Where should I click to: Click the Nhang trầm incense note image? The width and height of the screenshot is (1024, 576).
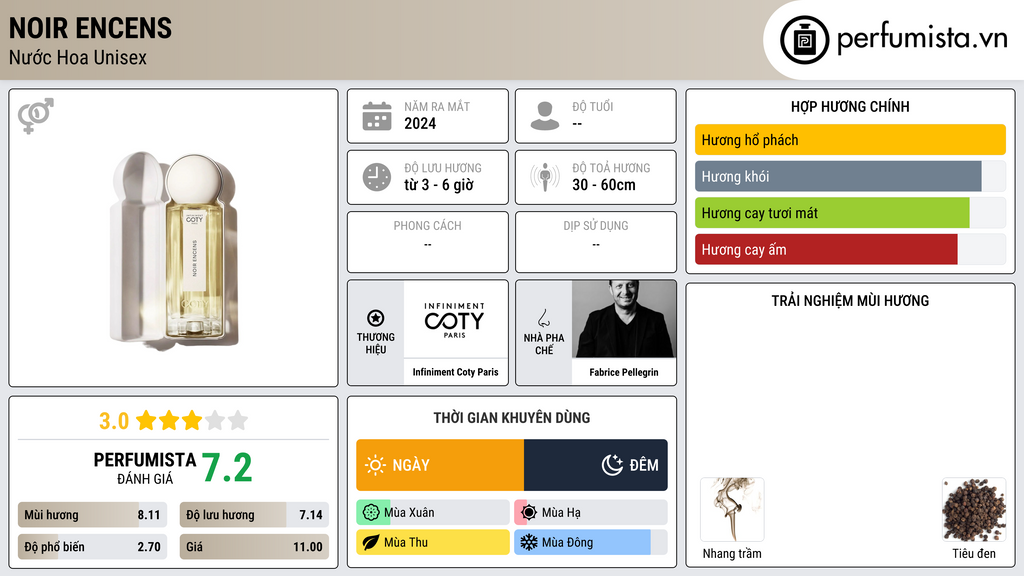(x=731, y=509)
